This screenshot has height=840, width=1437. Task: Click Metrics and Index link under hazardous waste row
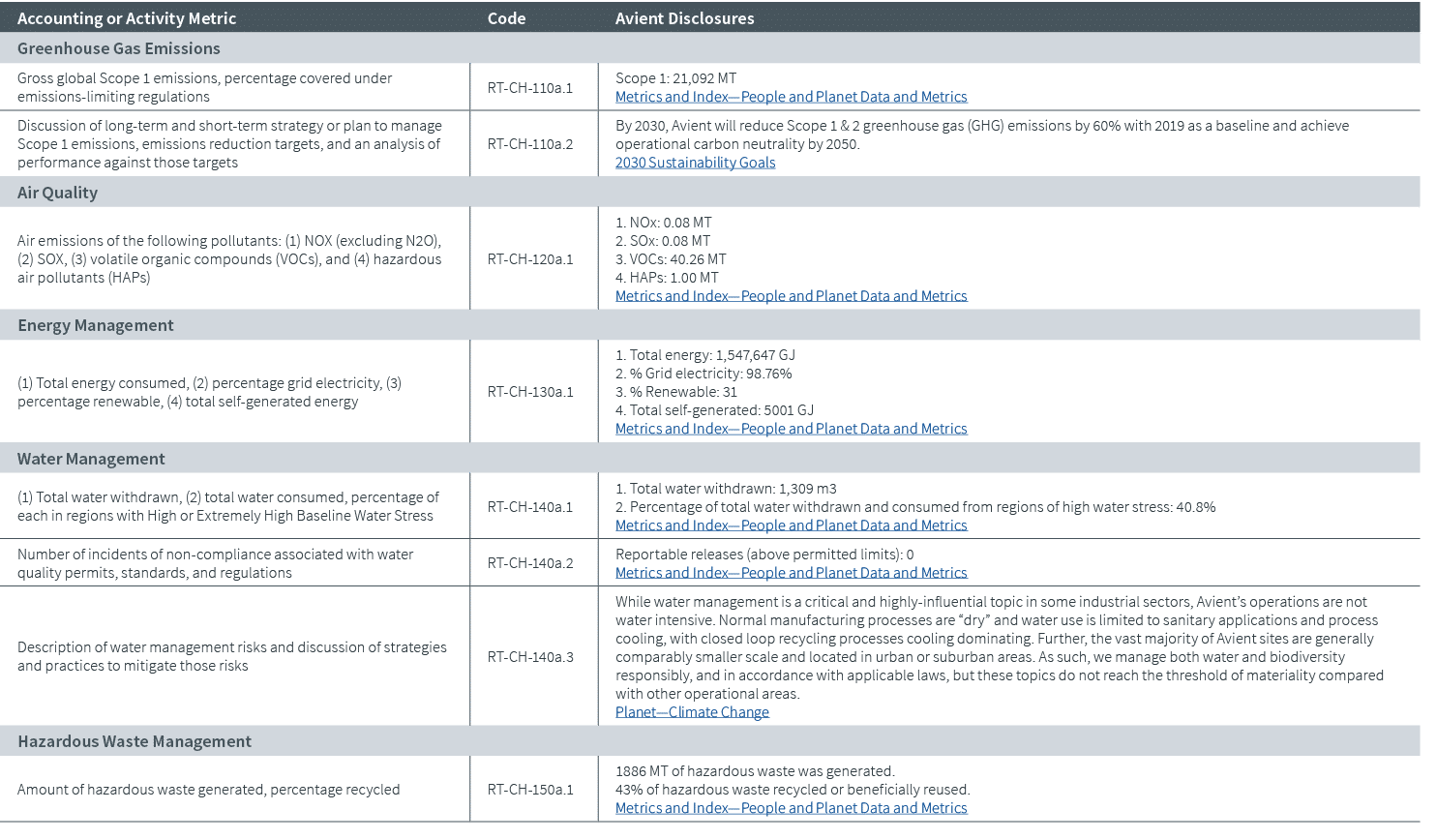click(791, 806)
